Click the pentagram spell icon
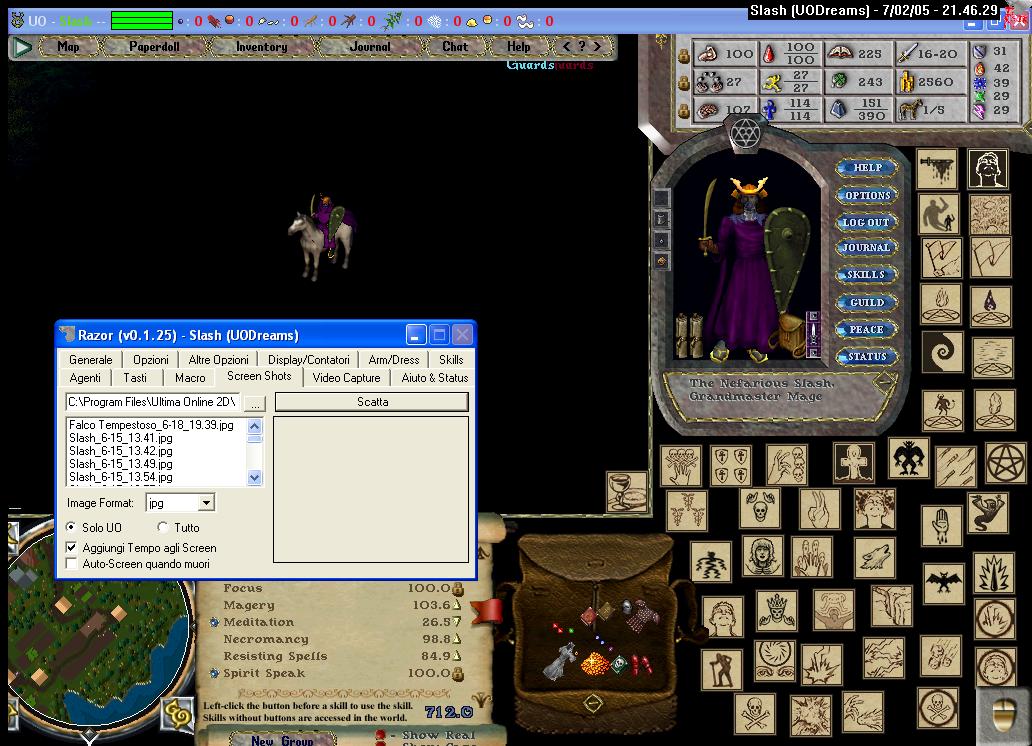This screenshot has width=1032, height=746. (x=1006, y=464)
